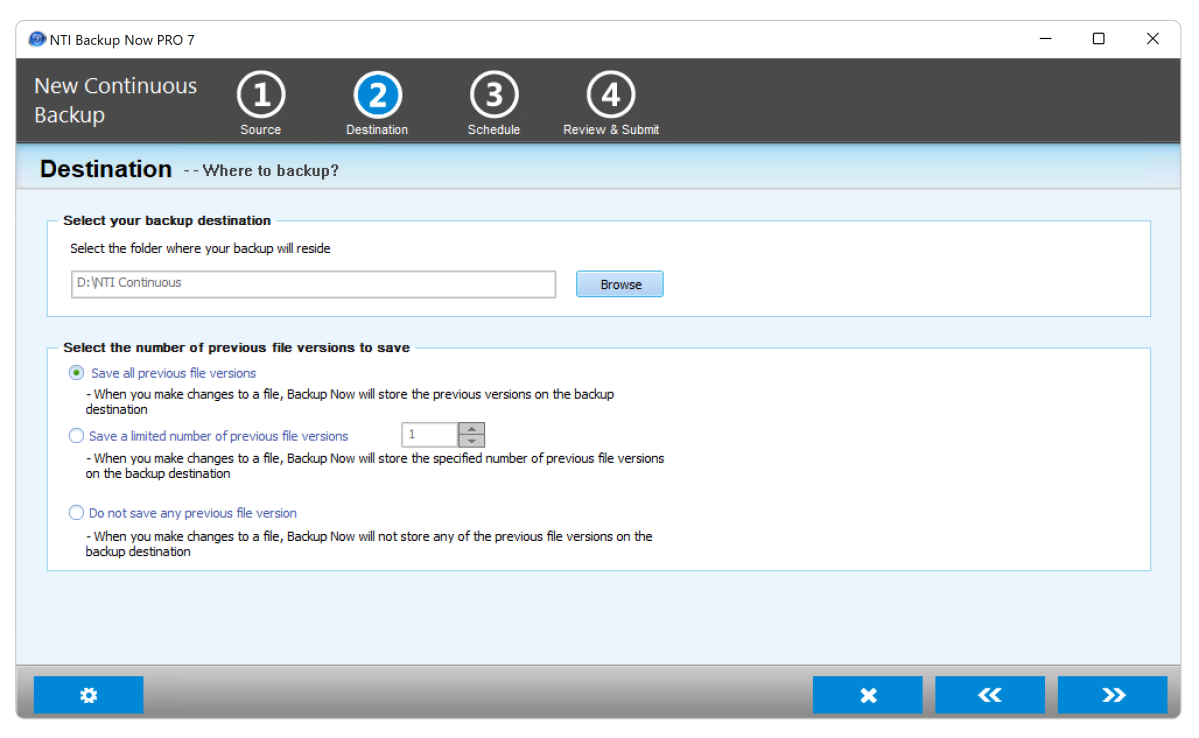Select Save all previous file versions
Screen dimensions: 1199x738
(x=76, y=373)
